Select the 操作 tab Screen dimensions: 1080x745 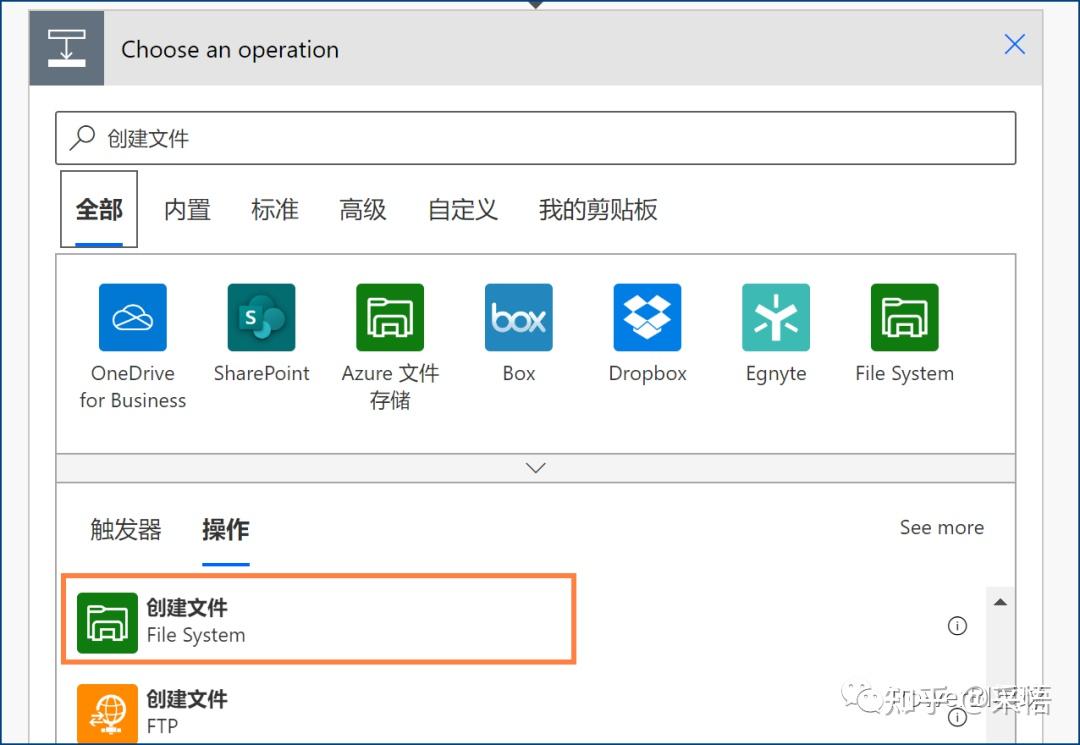point(226,529)
